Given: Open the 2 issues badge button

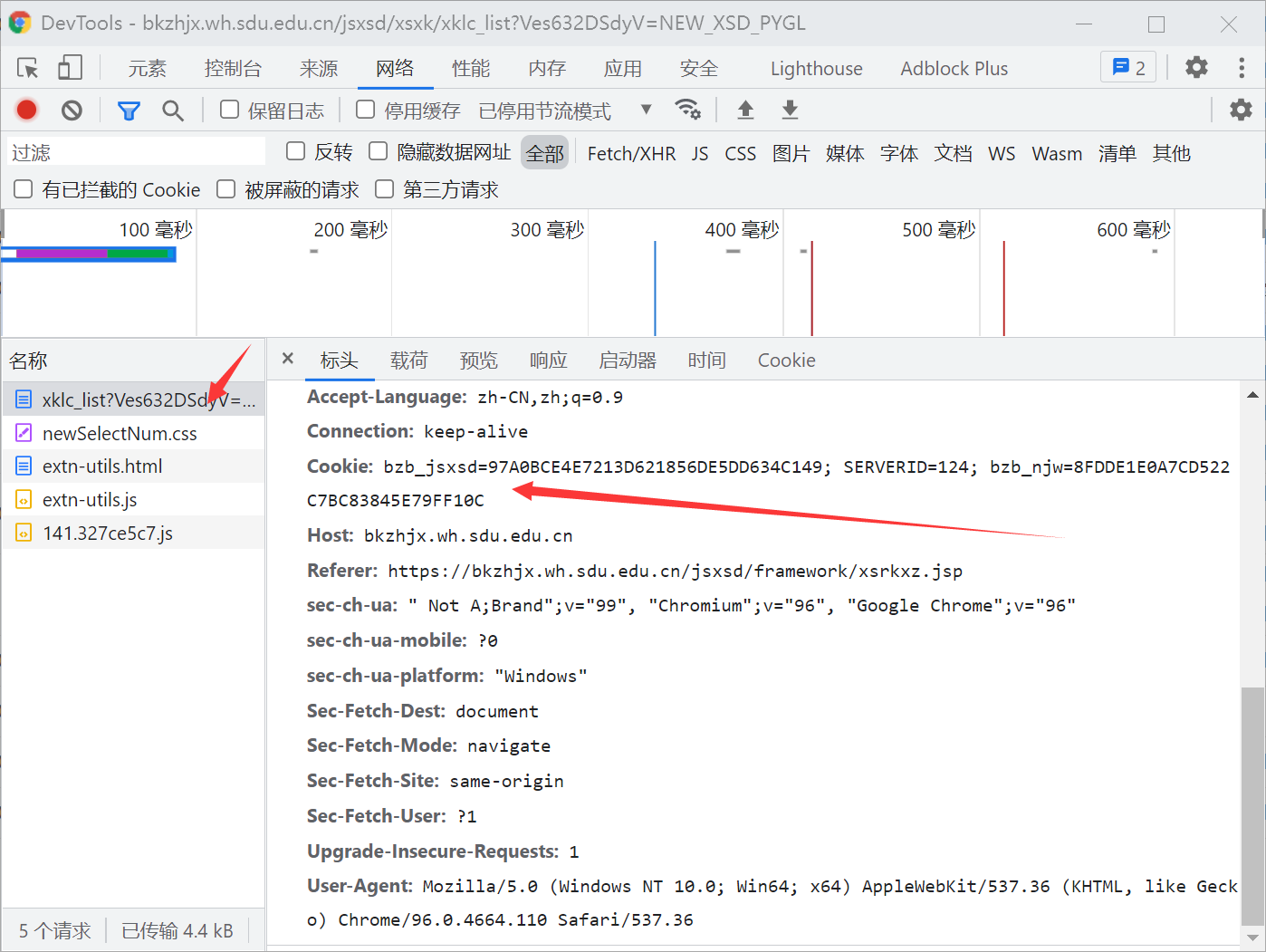Looking at the screenshot, I should click(x=1127, y=68).
